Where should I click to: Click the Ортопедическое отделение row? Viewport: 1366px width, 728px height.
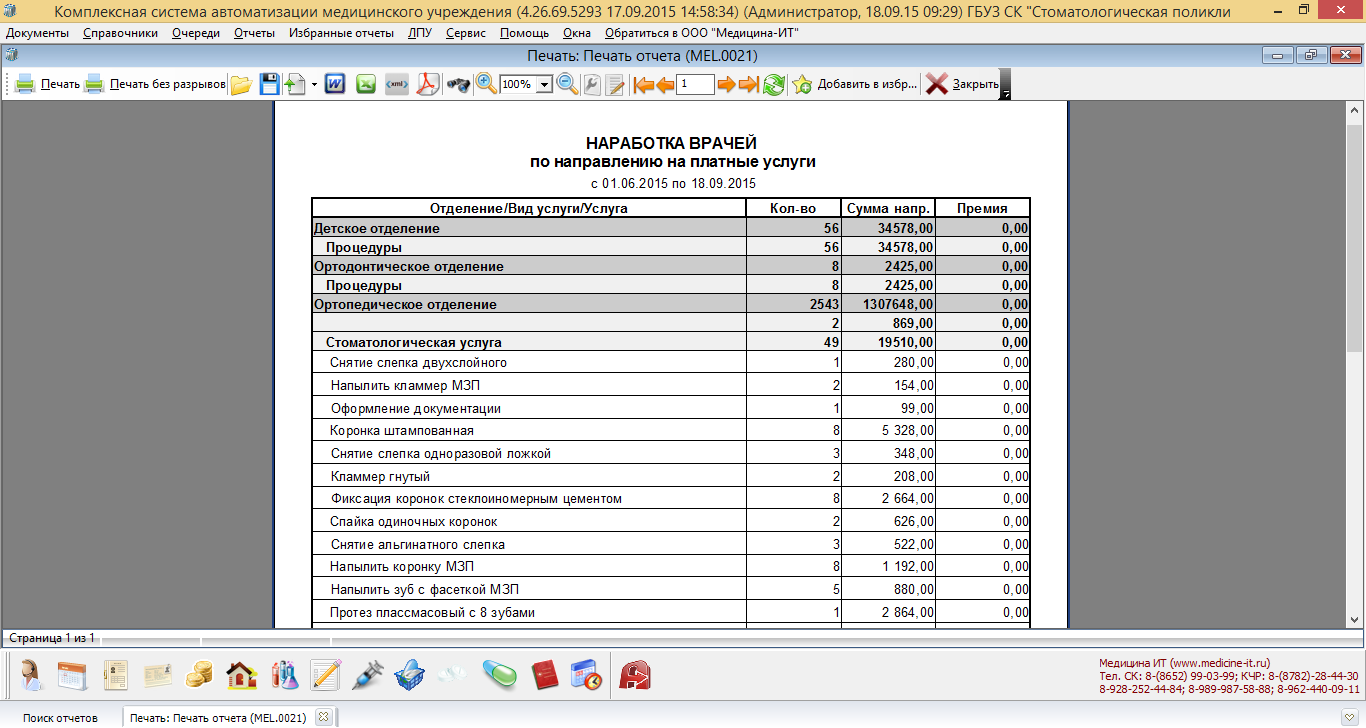pyautogui.click(x=671, y=304)
